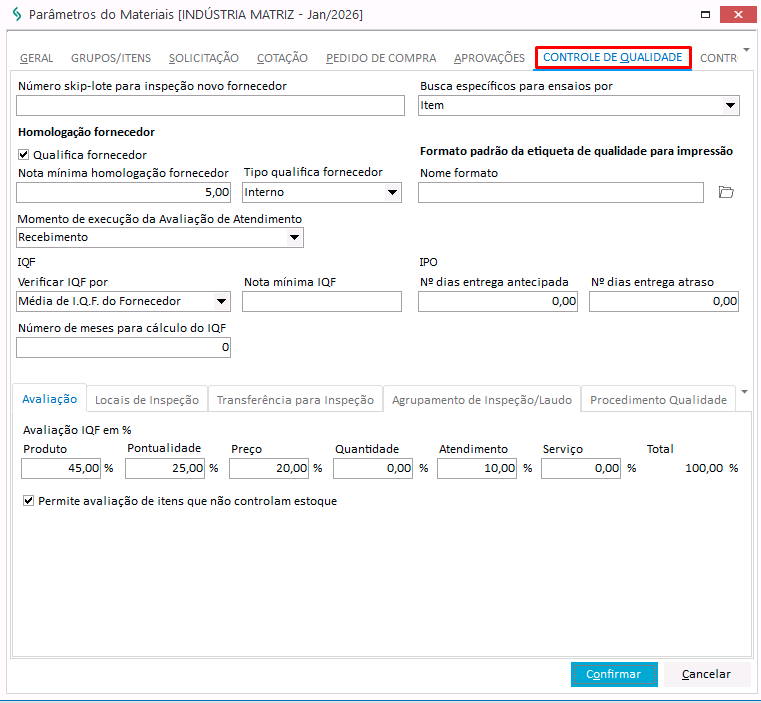Image resolution: width=761 pixels, height=703 pixels.
Task: Click Formato padrão da etiqueta de qualidade heading
Action: click(577, 151)
